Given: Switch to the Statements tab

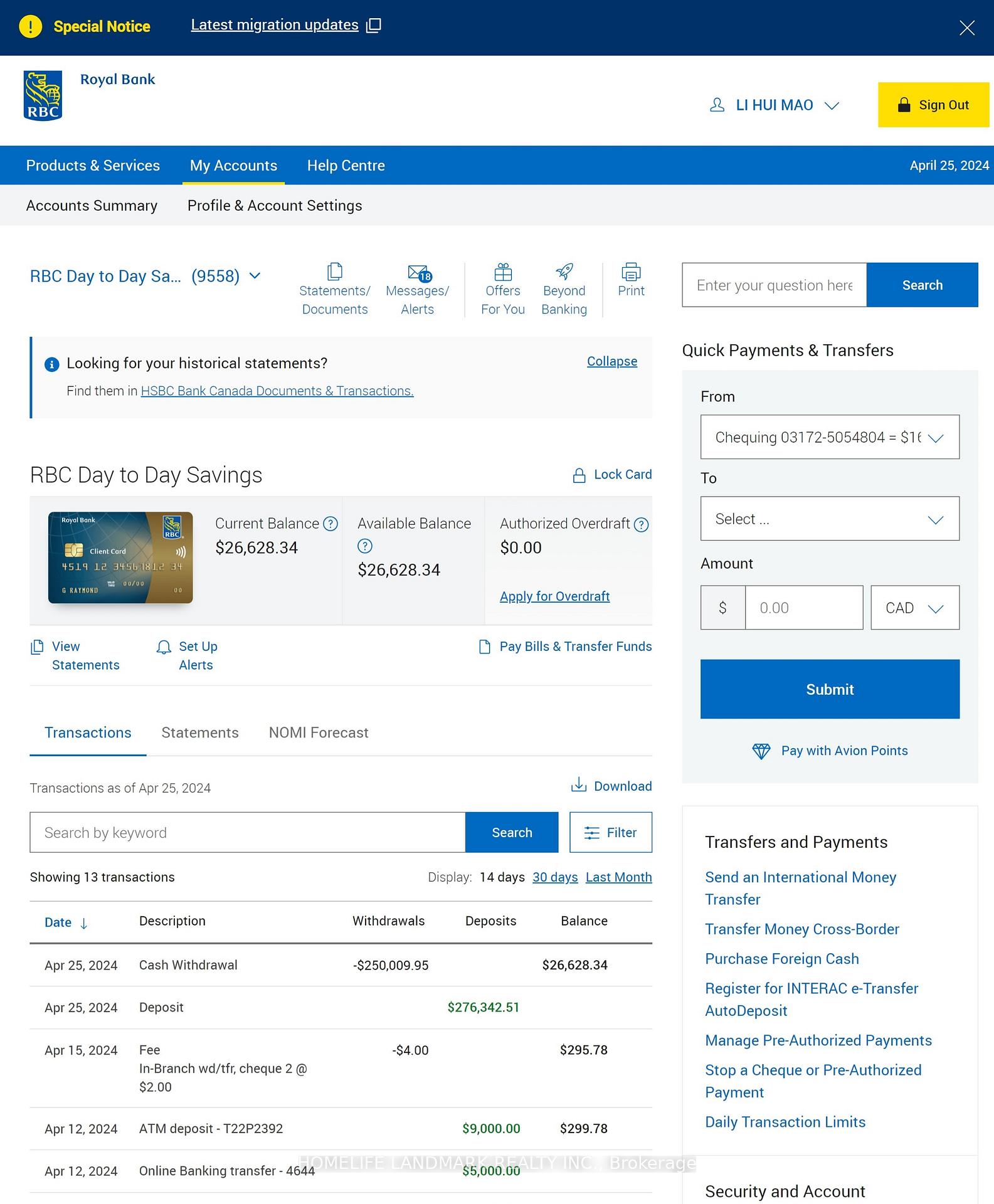Looking at the screenshot, I should coord(200,732).
